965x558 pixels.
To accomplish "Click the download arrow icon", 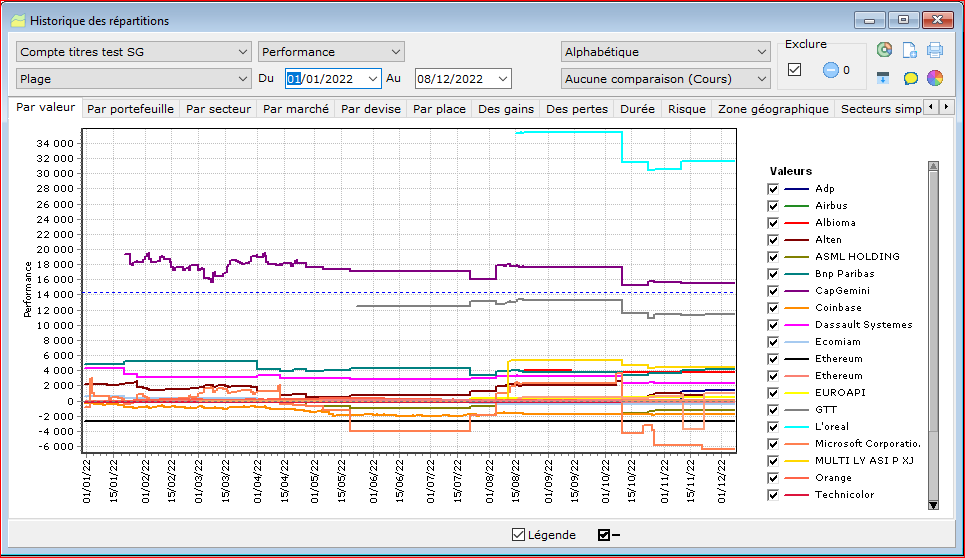I will 883,78.
